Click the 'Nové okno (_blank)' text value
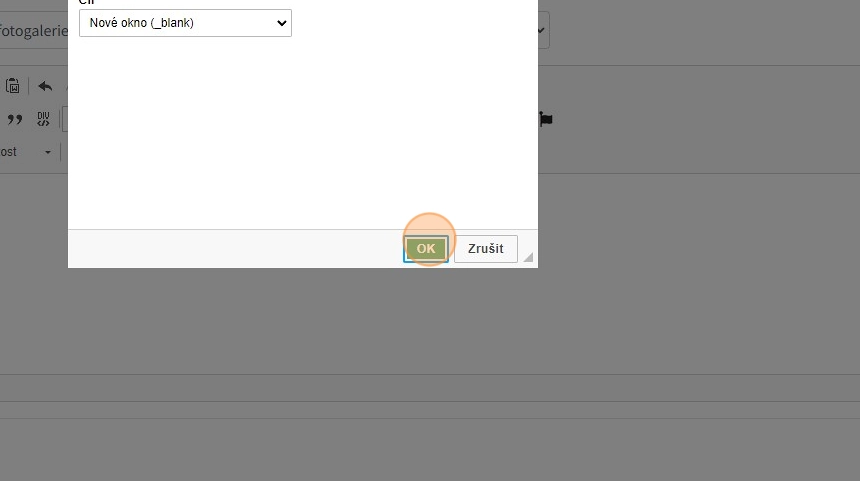 (x=142, y=23)
